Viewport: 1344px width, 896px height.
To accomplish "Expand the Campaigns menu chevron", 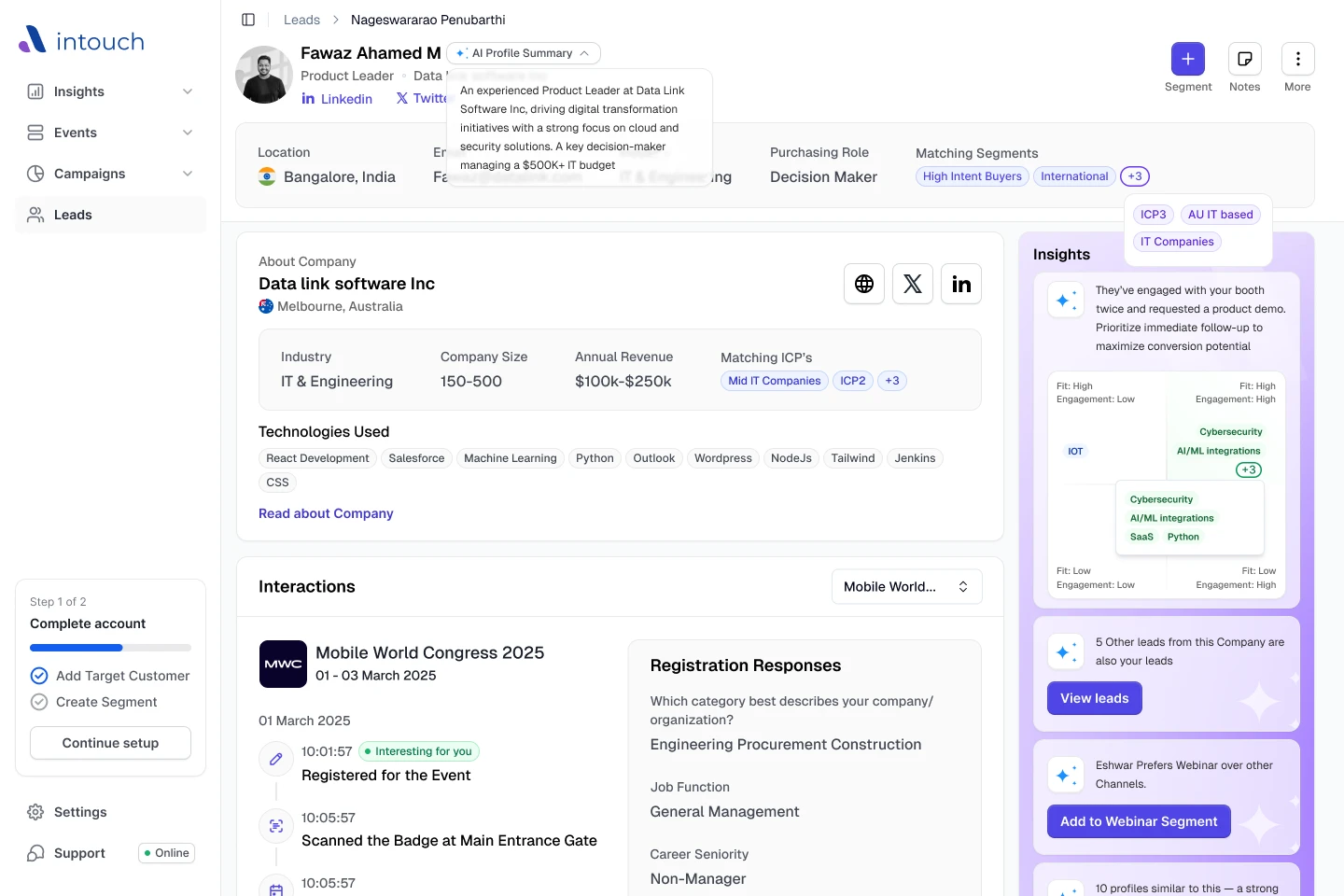I will [x=188, y=174].
